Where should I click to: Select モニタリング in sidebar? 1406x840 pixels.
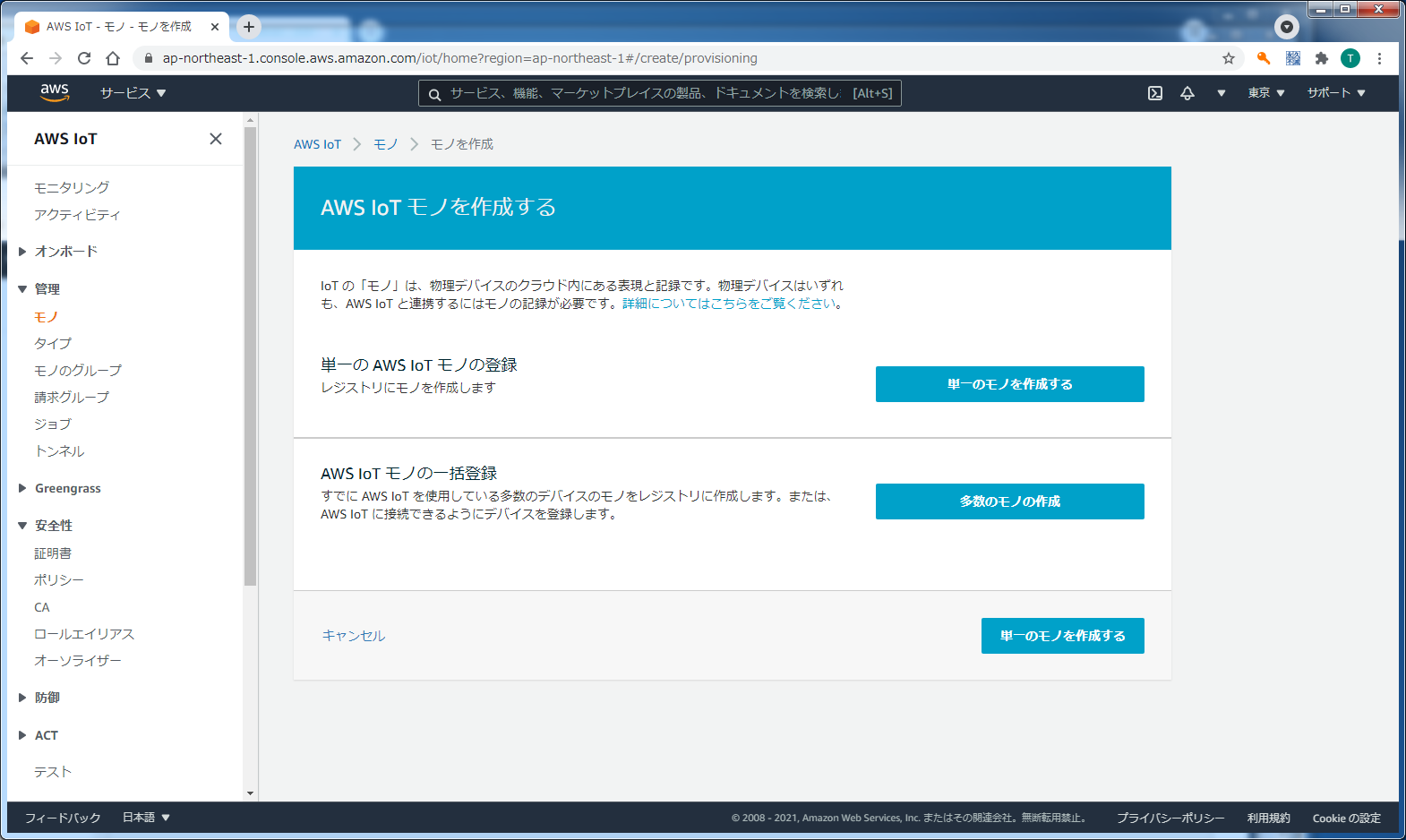pos(72,187)
